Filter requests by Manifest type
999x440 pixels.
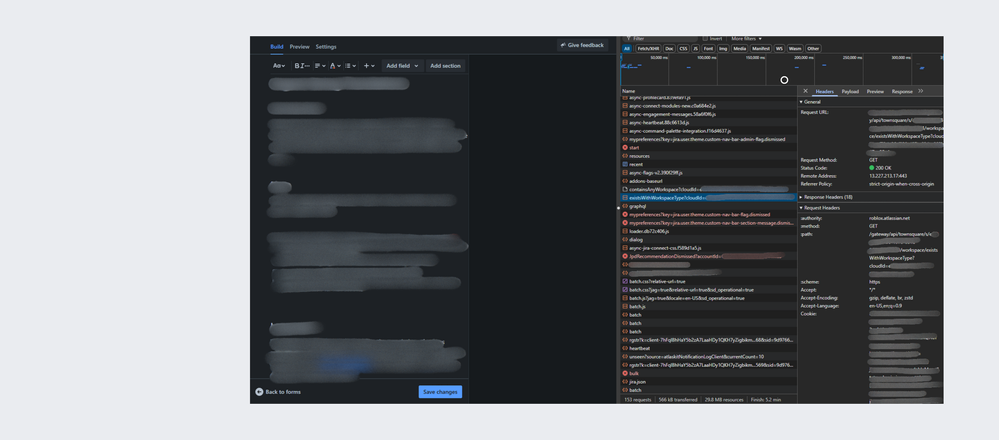tap(761, 48)
